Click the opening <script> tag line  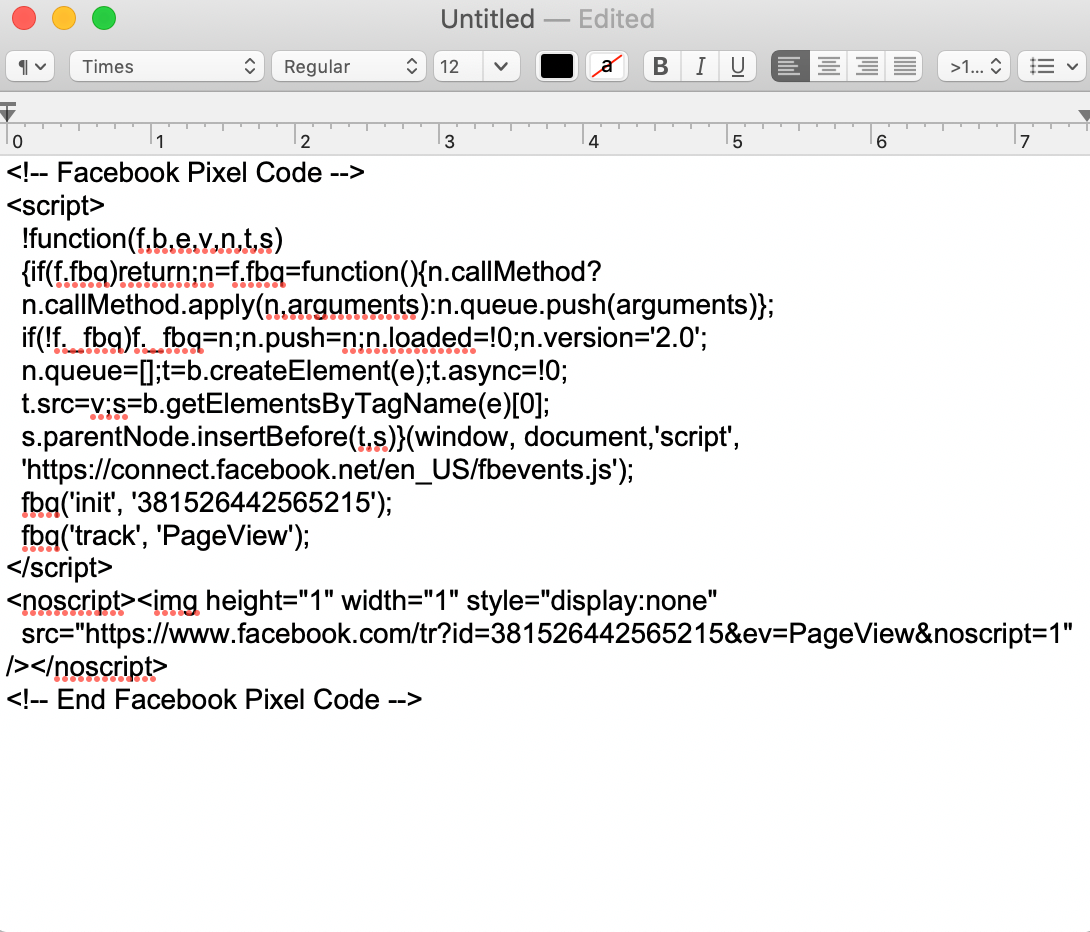pos(56,206)
